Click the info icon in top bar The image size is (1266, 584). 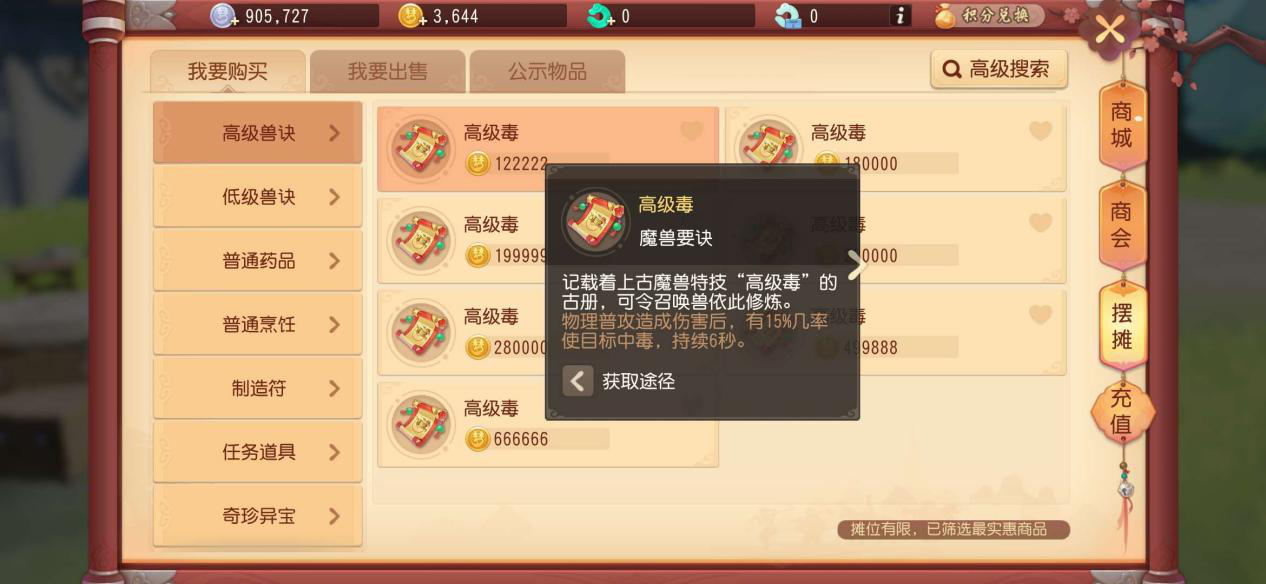pos(900,16)
